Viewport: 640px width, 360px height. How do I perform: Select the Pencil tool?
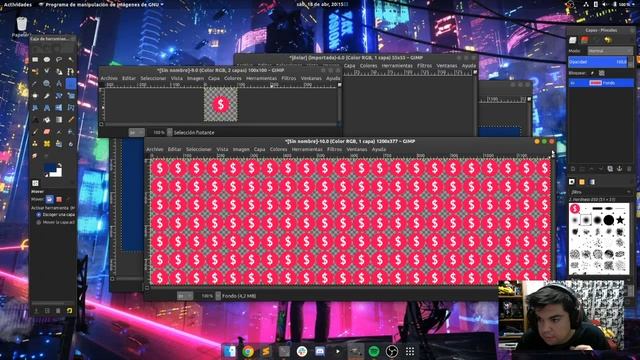pyautogui.click(x=71, y=120)
